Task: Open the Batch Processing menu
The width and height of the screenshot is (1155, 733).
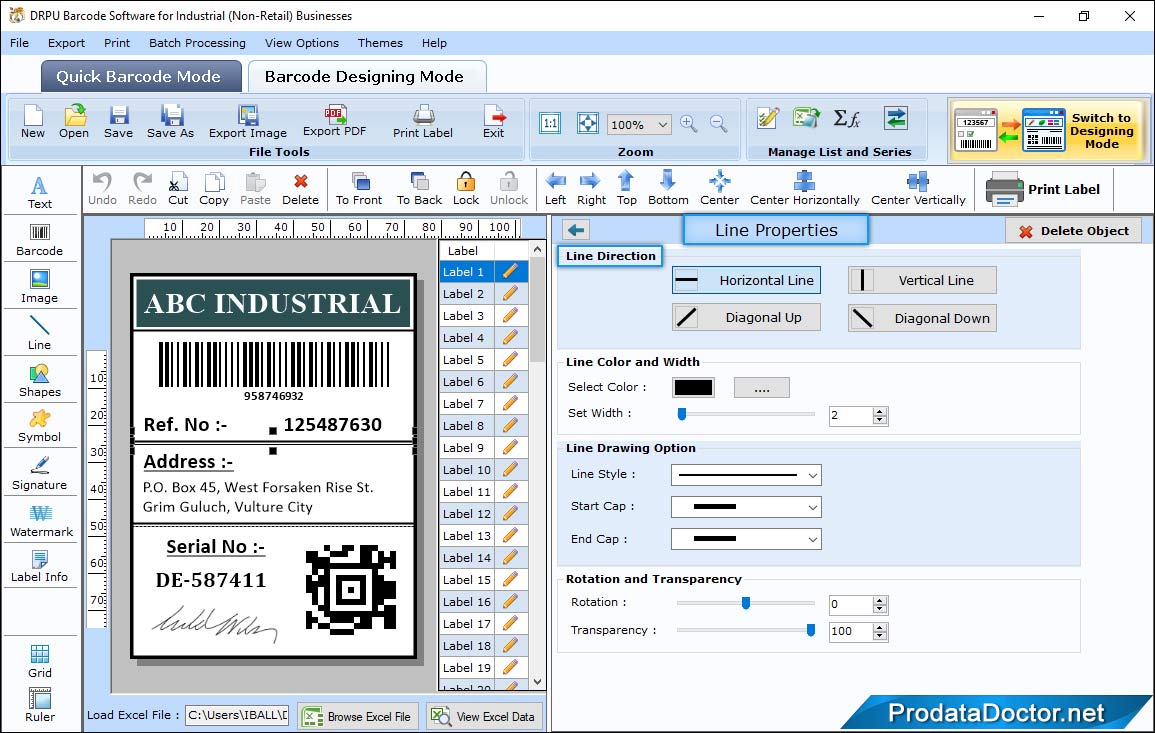Action: click(197, 43)
